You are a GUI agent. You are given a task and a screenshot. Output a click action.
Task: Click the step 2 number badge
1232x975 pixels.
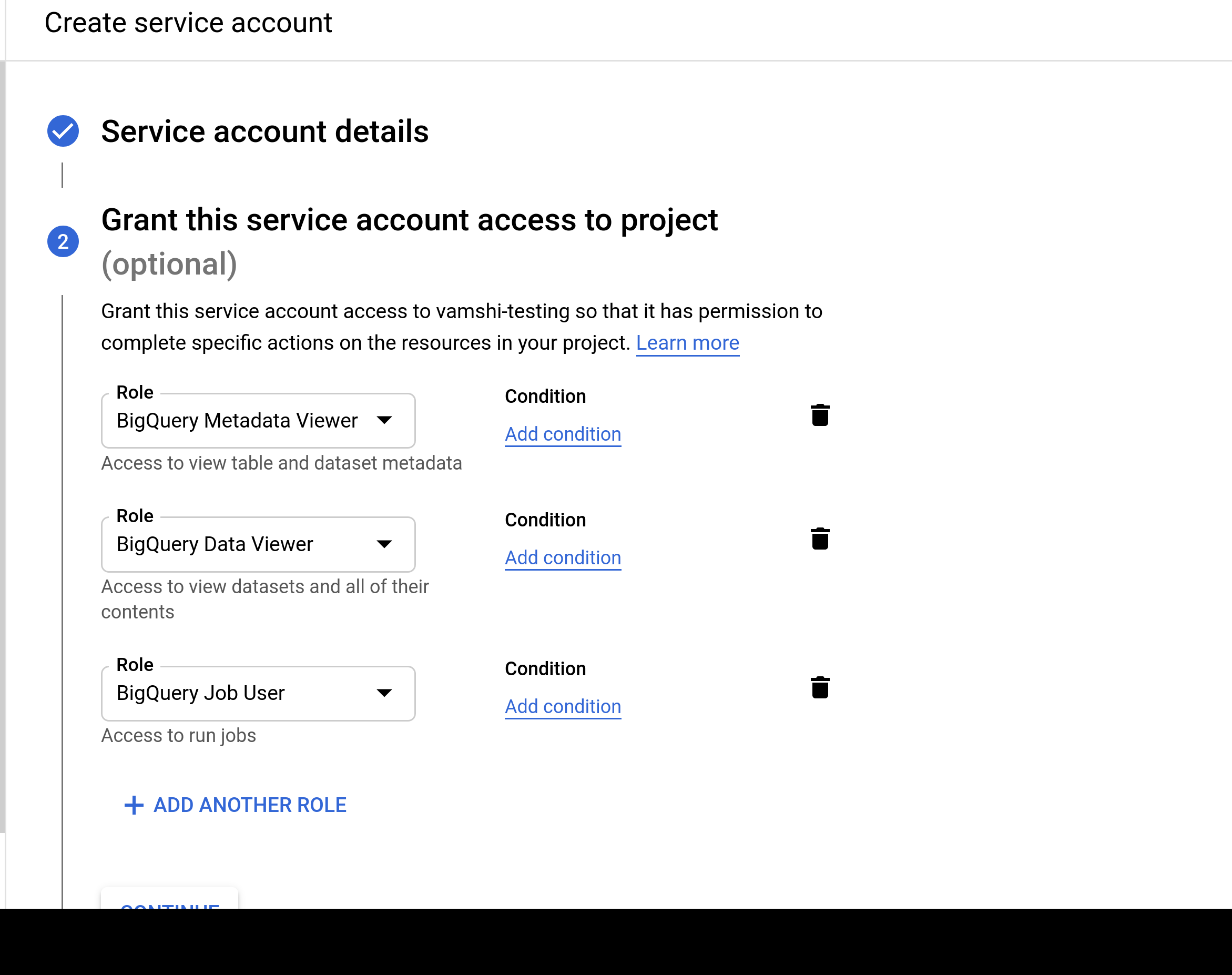click(x=63, y=241)
